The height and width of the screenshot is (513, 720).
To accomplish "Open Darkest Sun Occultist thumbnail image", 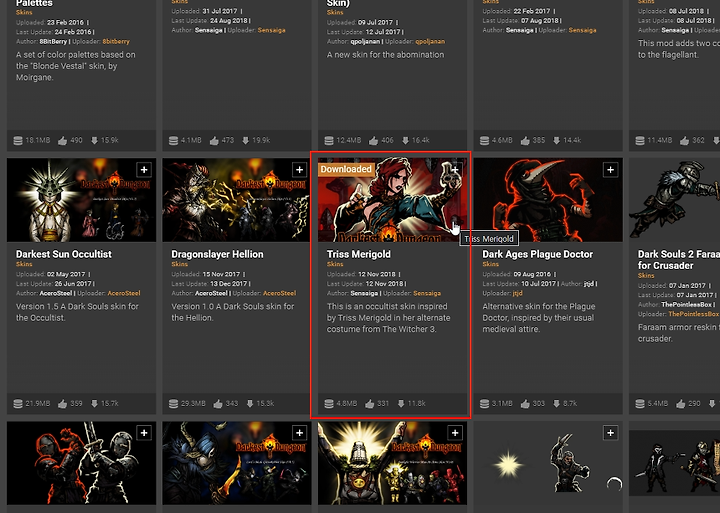I will point(81,200).
